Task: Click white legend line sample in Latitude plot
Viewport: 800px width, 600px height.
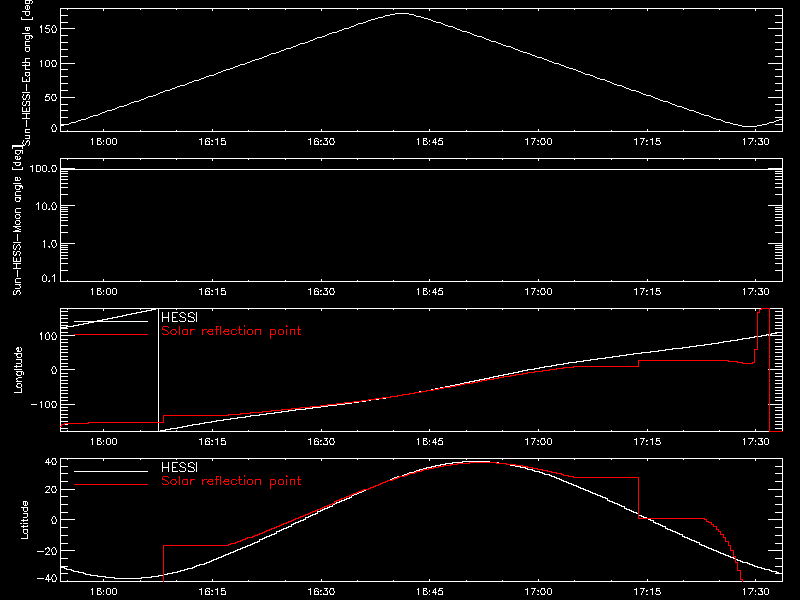Action: (x=111, y=471)
